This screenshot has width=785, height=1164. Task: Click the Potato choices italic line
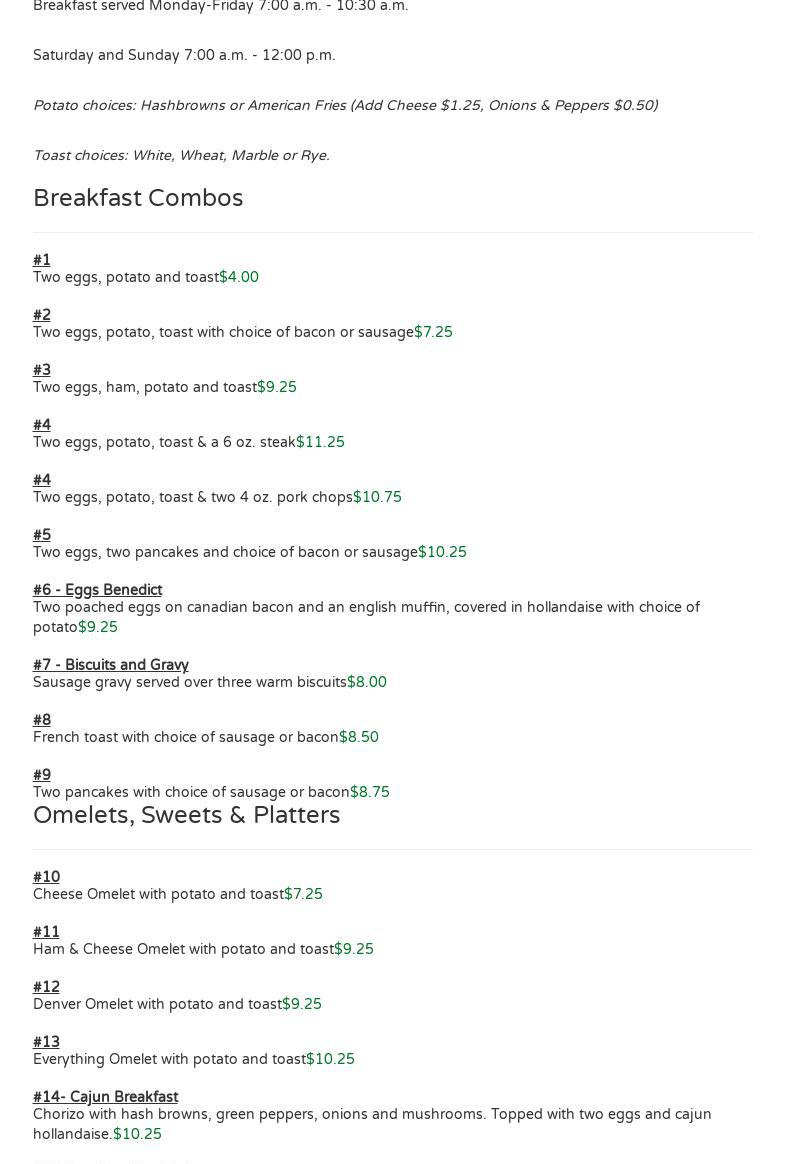(x=345, y=105)
